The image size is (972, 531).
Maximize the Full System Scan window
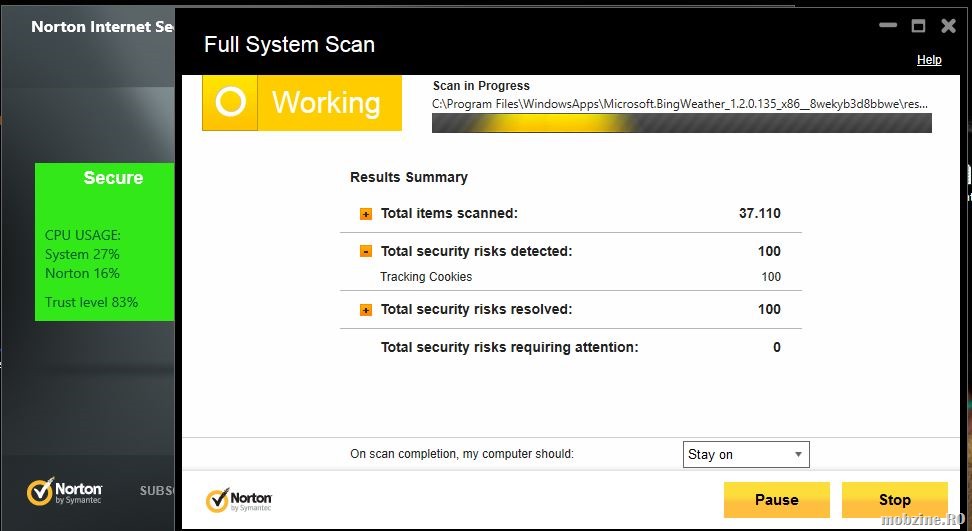click(918, 27)
